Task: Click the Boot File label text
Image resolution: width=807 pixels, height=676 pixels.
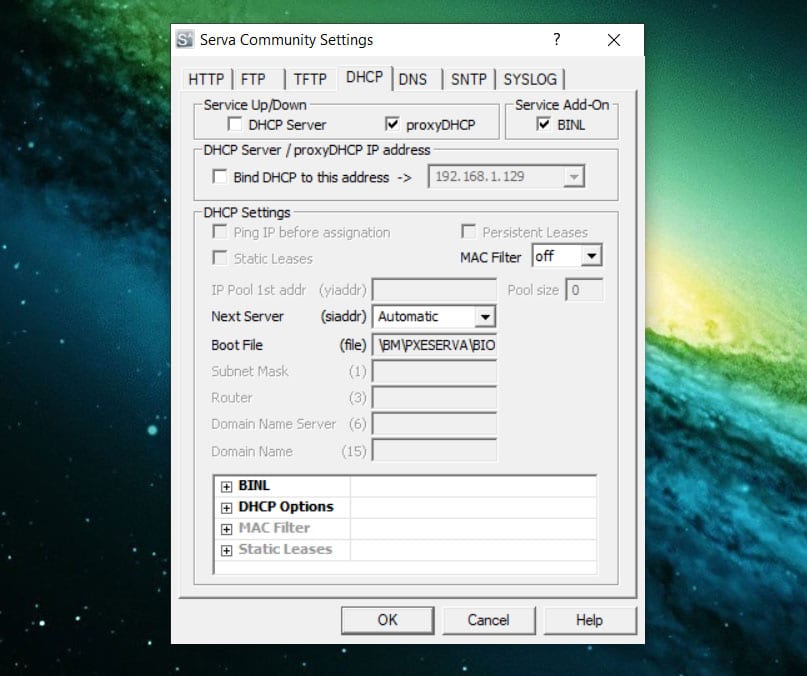Action: coord(237,345)
